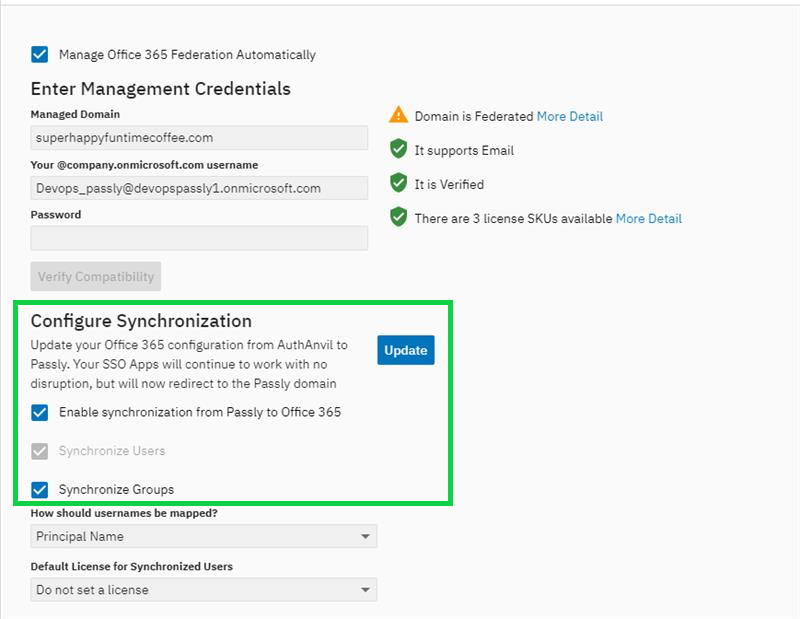Click the Verify Compatibility button
Screen dimensions: 800x619
(96, 277)
